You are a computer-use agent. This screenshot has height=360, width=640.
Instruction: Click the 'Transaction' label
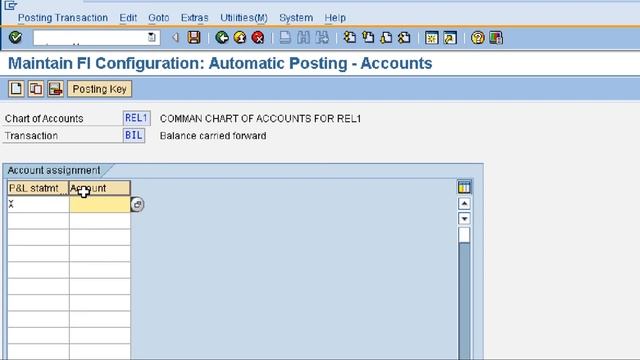pos(31,136)
